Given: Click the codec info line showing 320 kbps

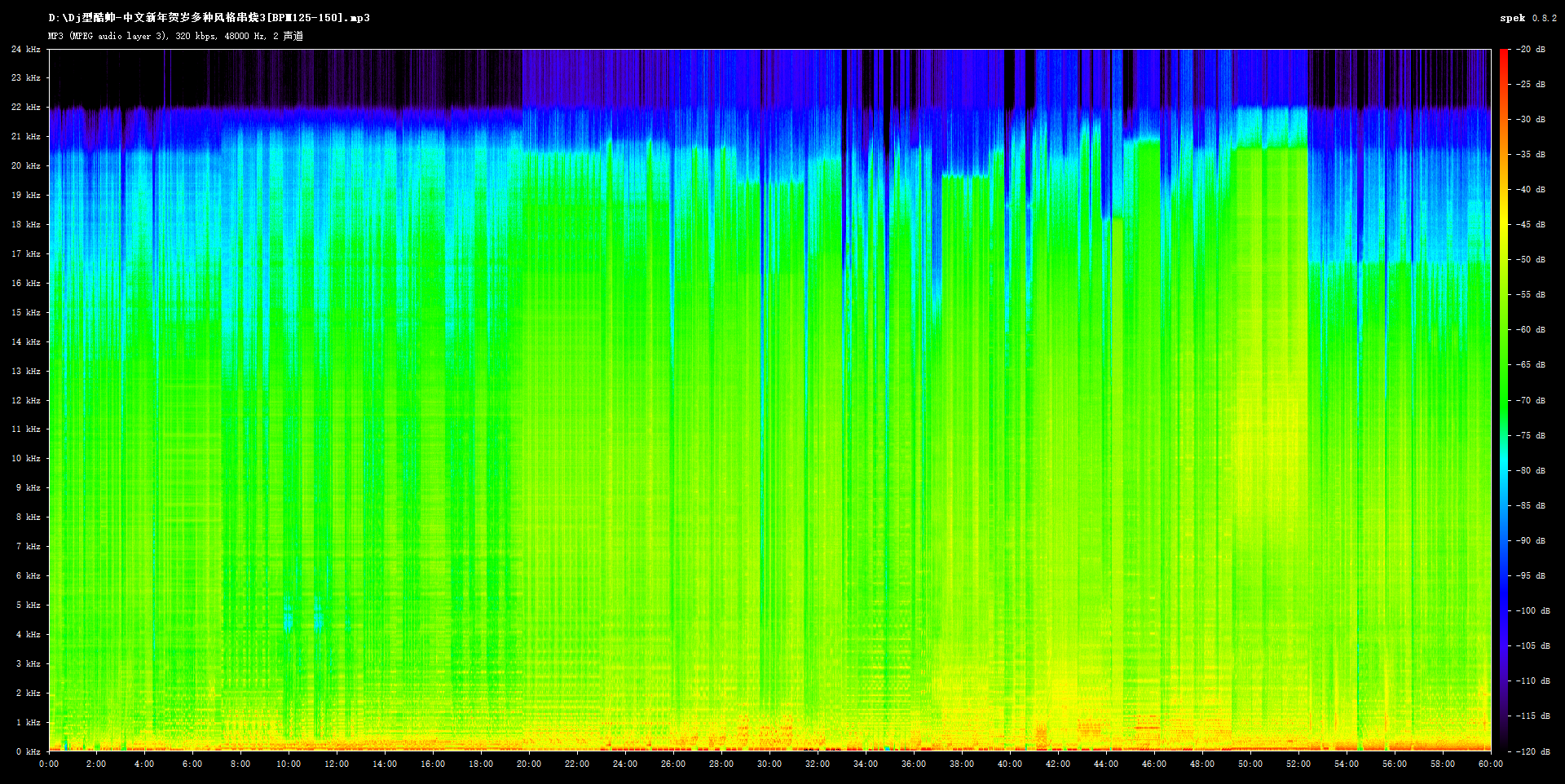Looking at the screenshot, I should (x=175, y=36).
